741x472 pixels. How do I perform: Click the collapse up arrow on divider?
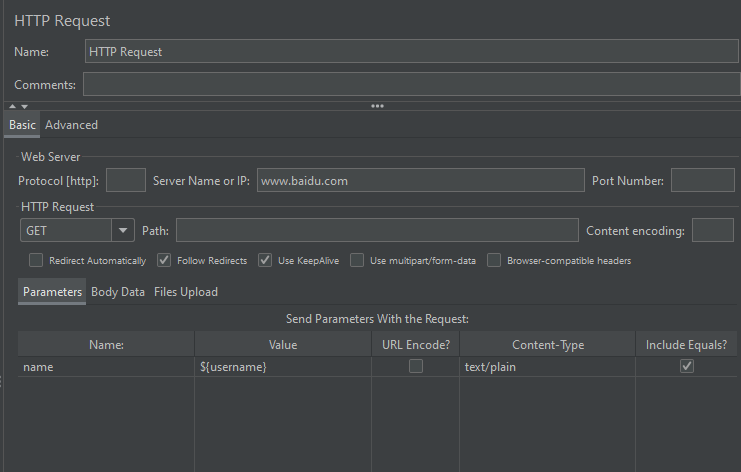12,106
